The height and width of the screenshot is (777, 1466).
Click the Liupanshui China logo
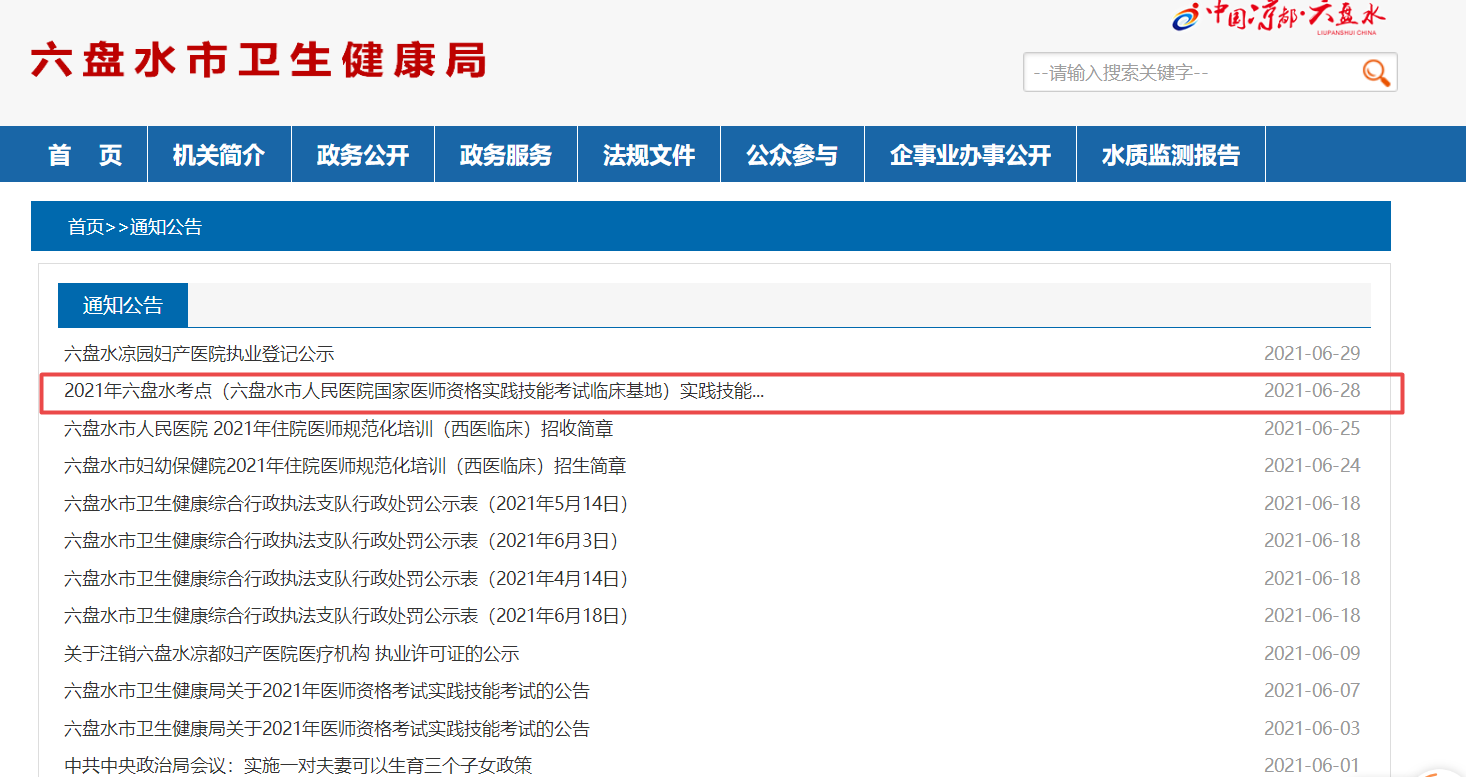[x=1278, y=17]
